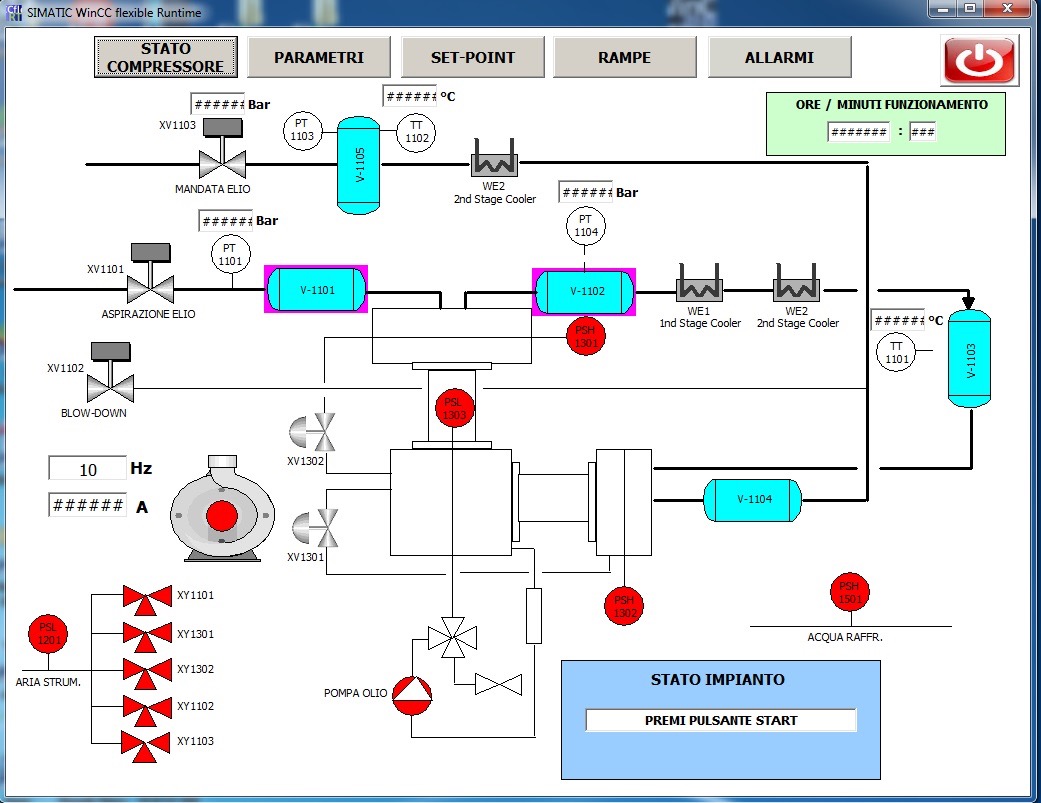This screenshot has width=1041, height=803.
Task: Click solenoid valve XY1103
Action: (147, 747)
